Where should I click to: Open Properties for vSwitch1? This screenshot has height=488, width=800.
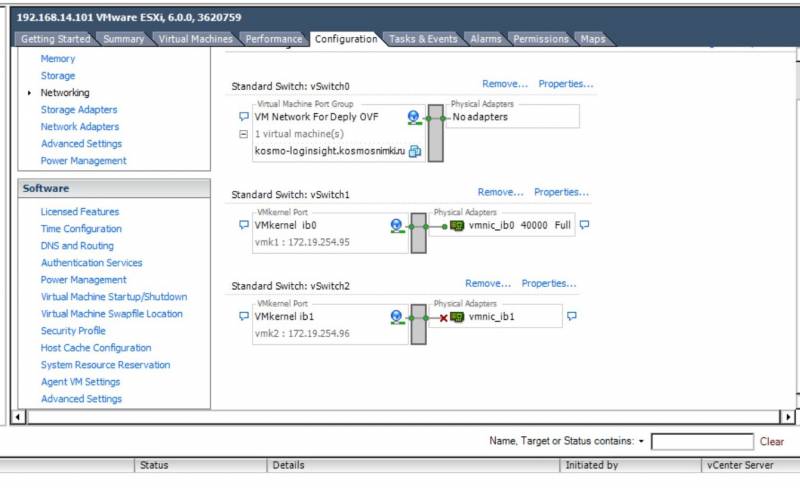561,192
